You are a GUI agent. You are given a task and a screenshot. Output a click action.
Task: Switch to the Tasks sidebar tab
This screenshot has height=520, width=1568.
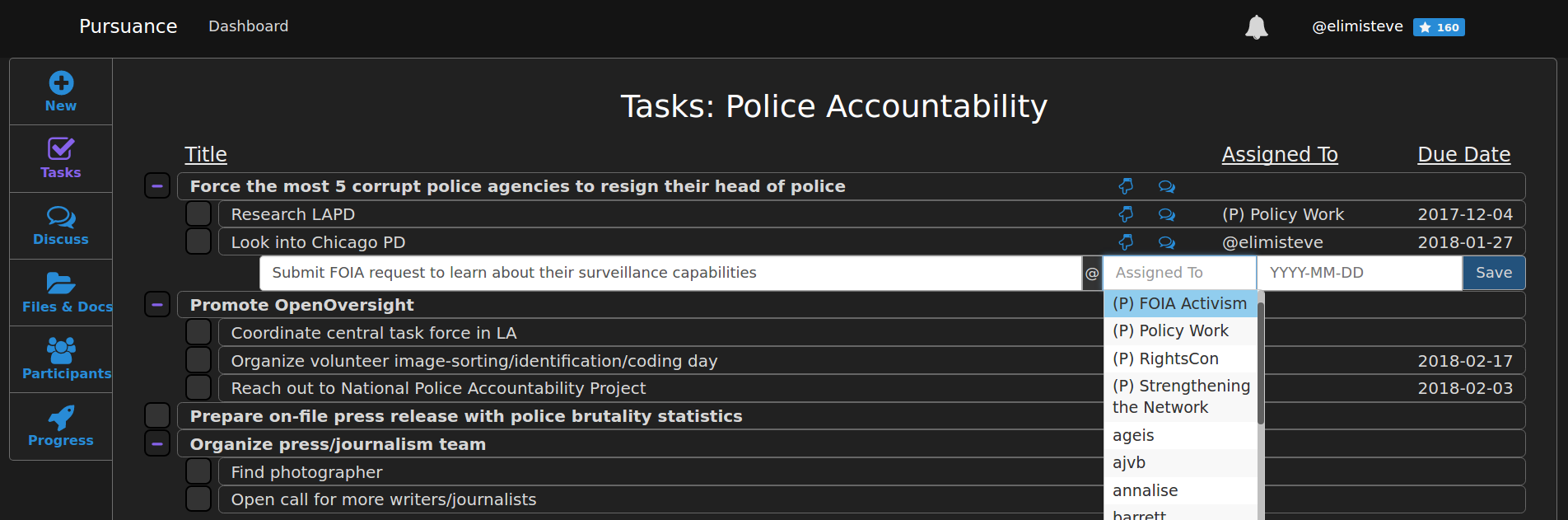[61, 158]
